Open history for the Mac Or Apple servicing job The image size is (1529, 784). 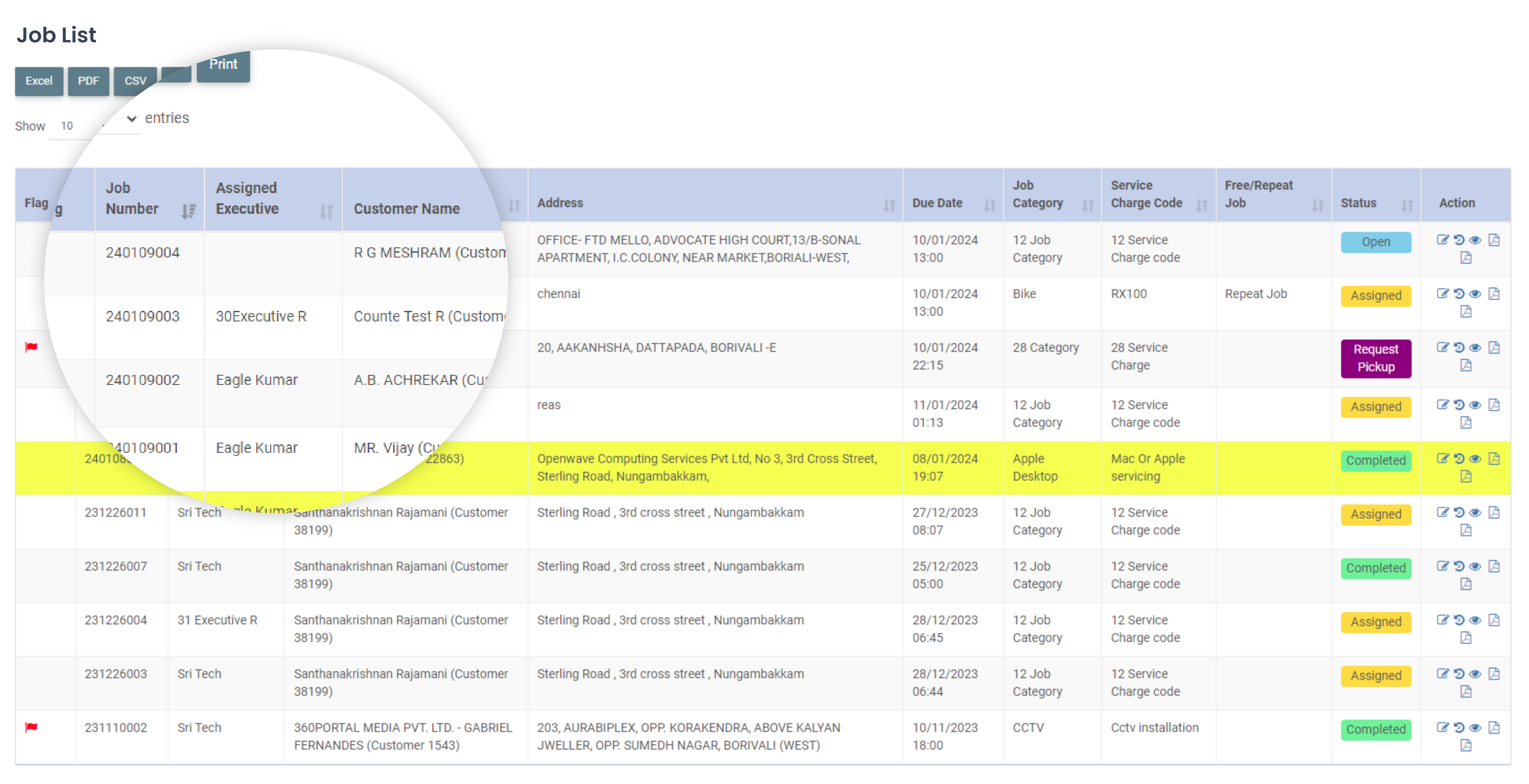pyautogui.click(x=1459, y=458)
